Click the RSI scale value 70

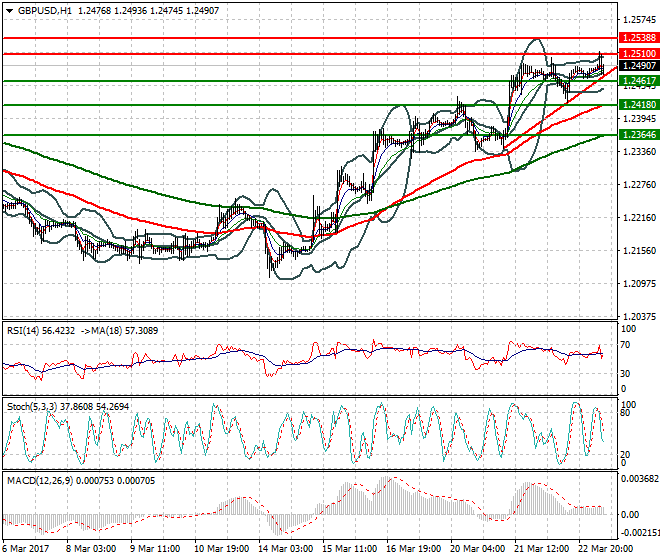click(626, 345)
